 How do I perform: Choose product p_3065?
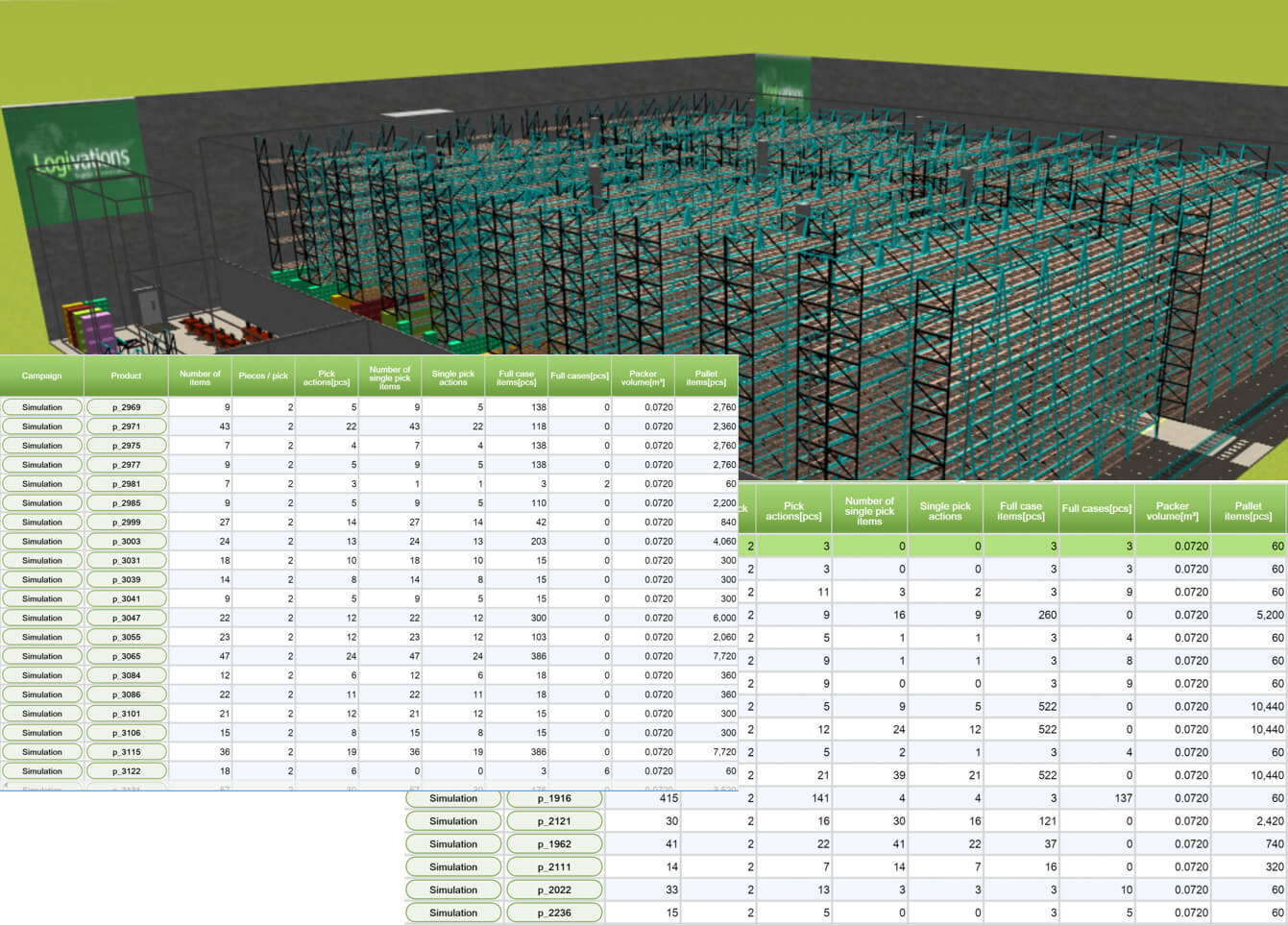pyautogui.click(x=126, y=656)
